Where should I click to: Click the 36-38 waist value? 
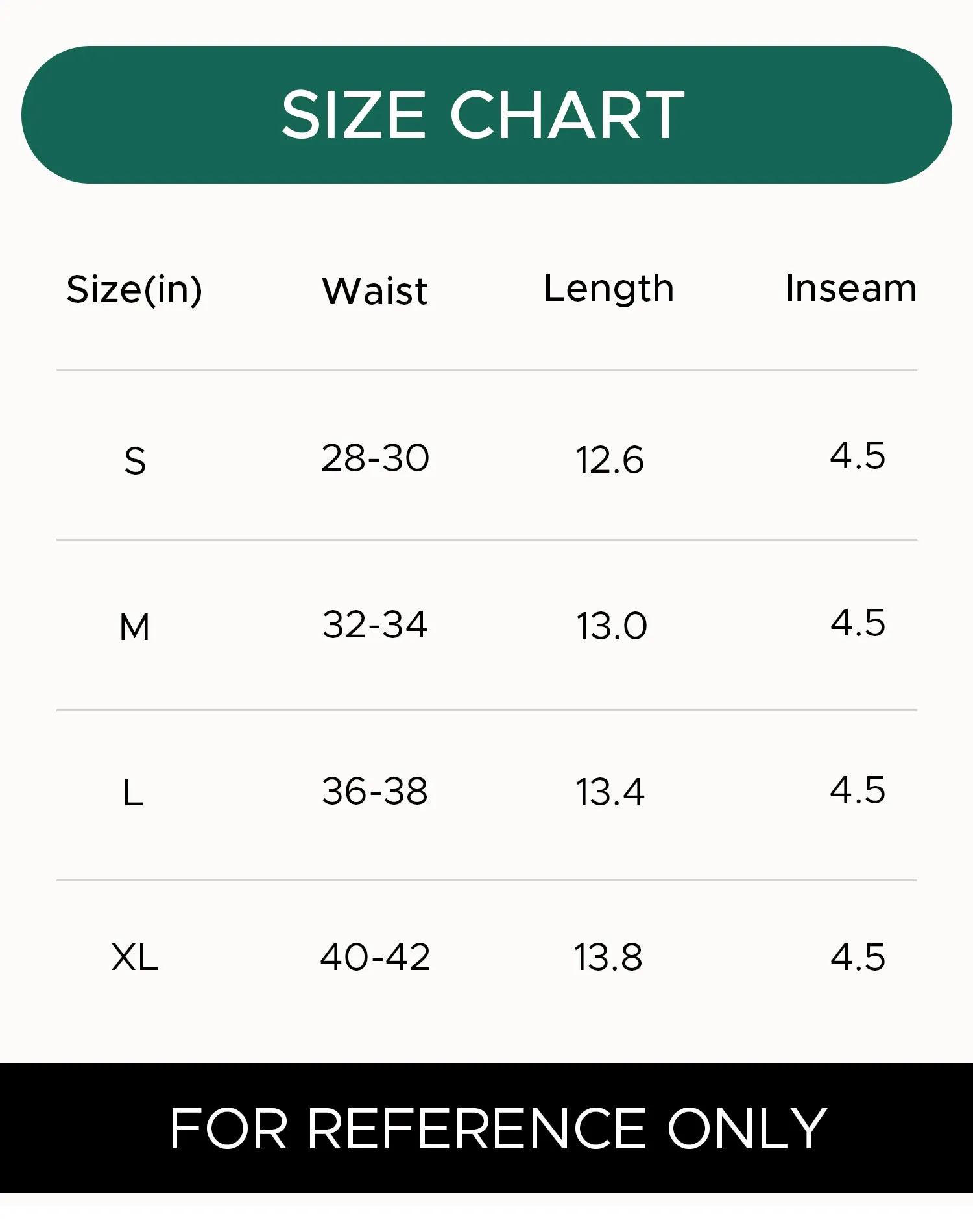375,791
